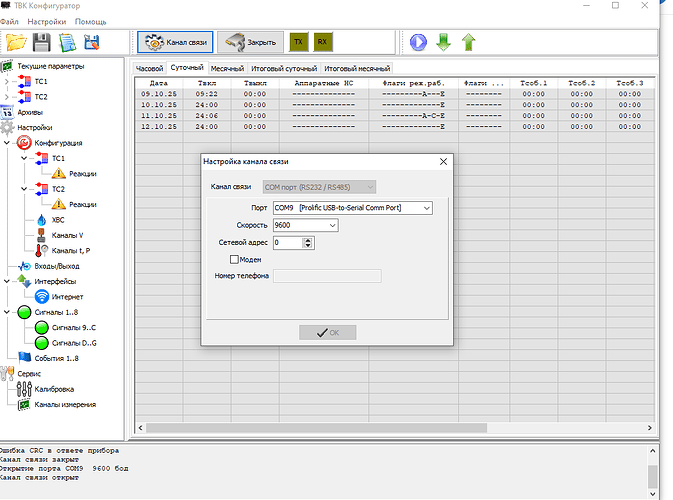
Task: Open file via the folder toolbar icon
Action: [x=16, y=42]
